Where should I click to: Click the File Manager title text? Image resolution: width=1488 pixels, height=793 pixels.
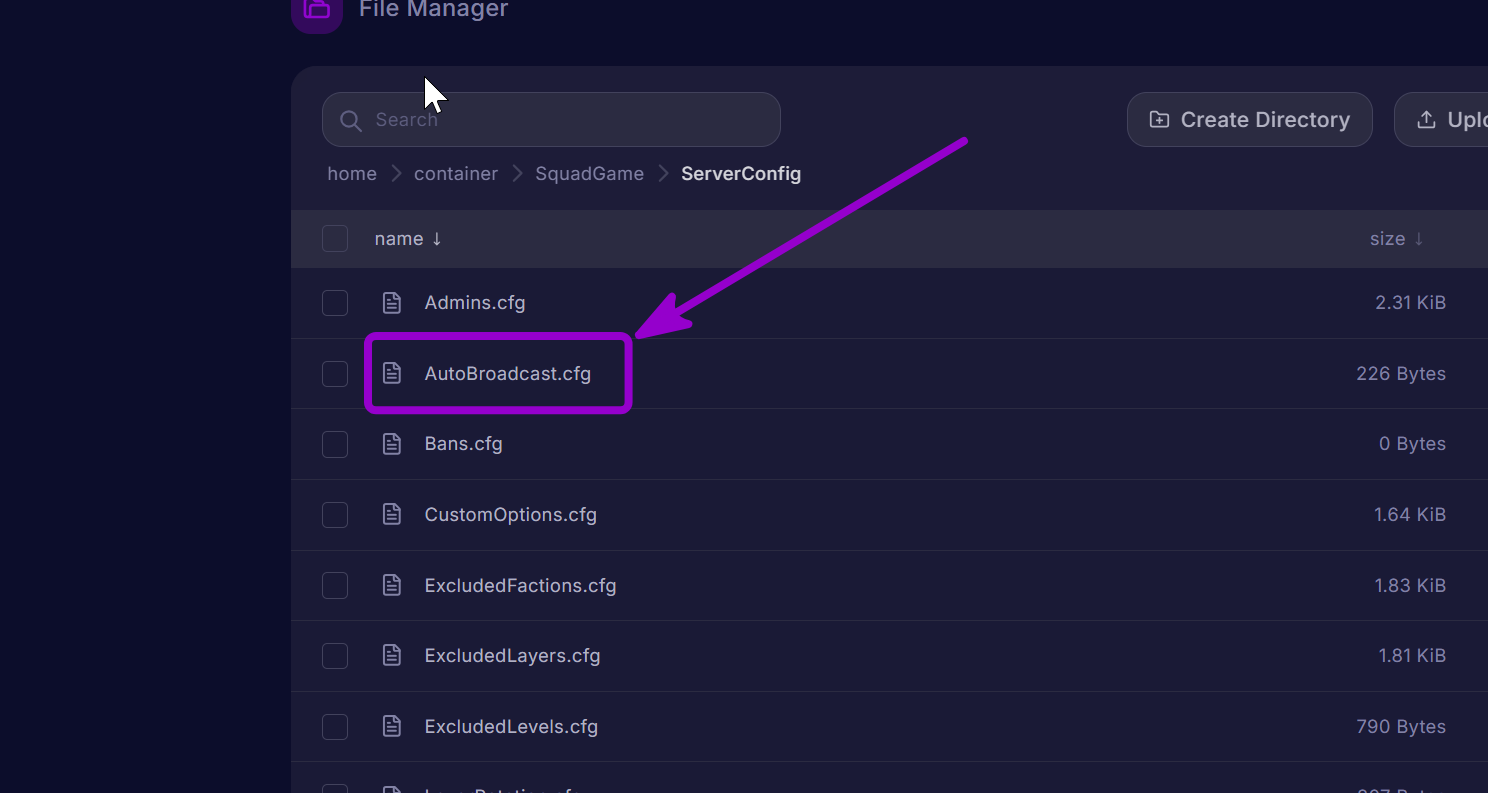[x=434, y=9]
